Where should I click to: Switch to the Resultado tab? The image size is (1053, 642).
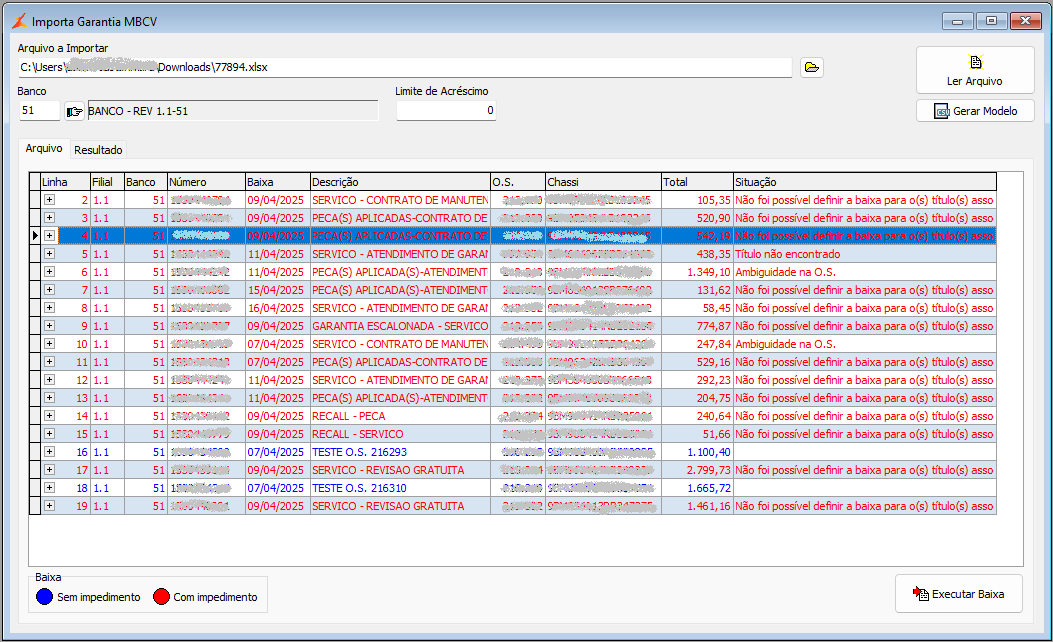[98, 150]
